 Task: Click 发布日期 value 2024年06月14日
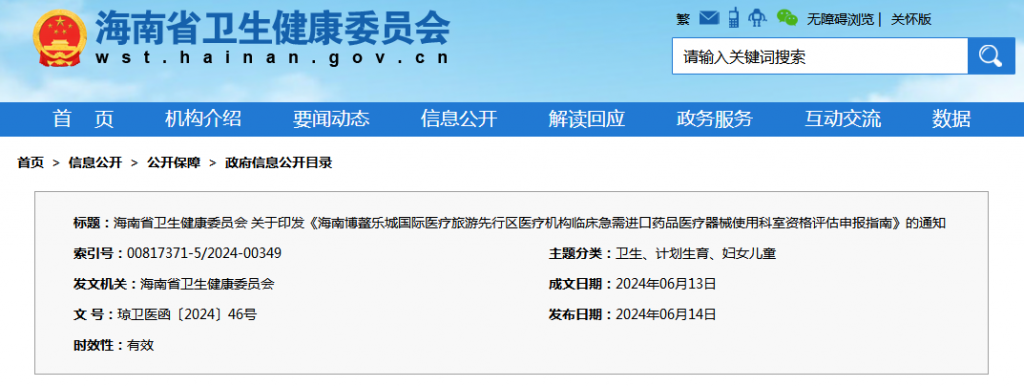665,315
